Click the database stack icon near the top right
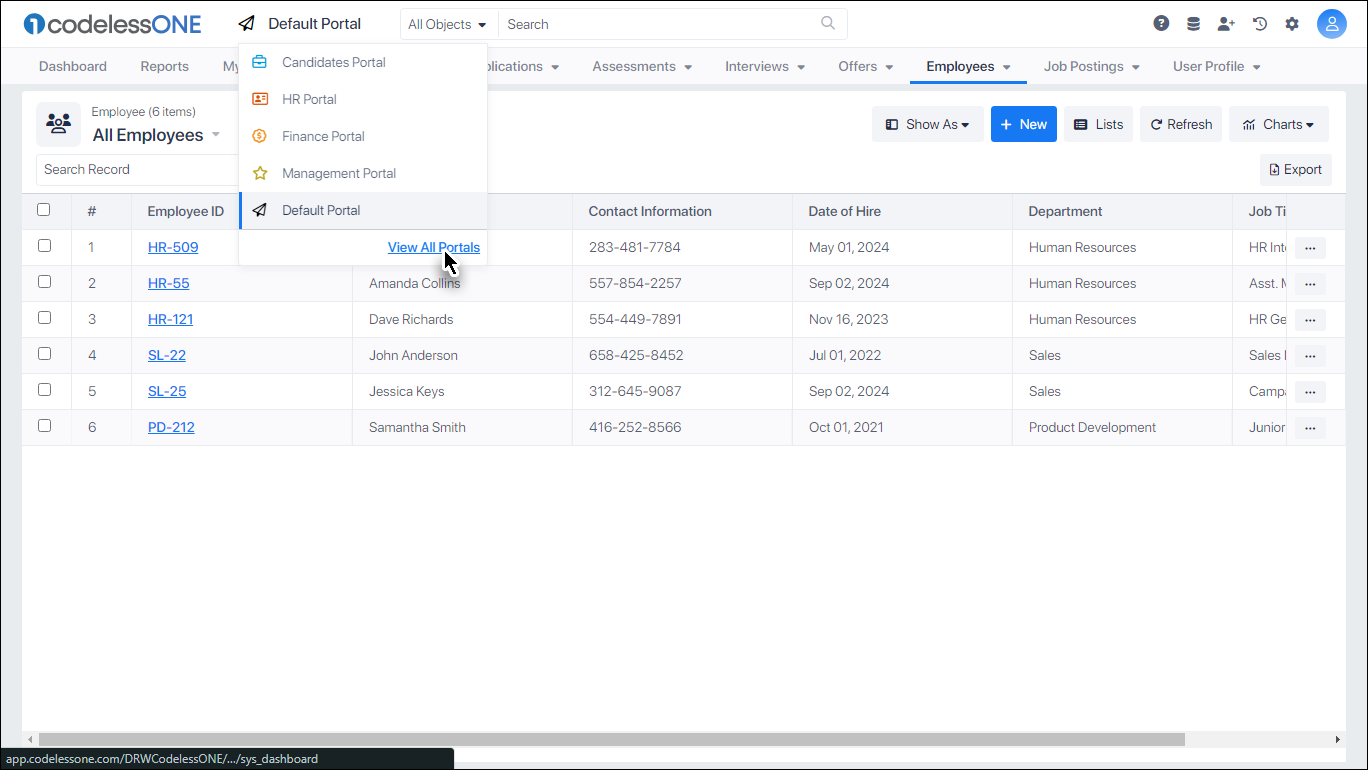 (1193, 23)
